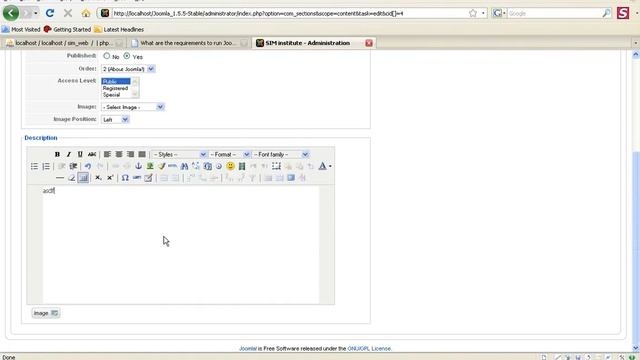This screenshot has height=360, width=640.
Task: Toggle bold formatting in description editor
Action: (x=57, y=154)
